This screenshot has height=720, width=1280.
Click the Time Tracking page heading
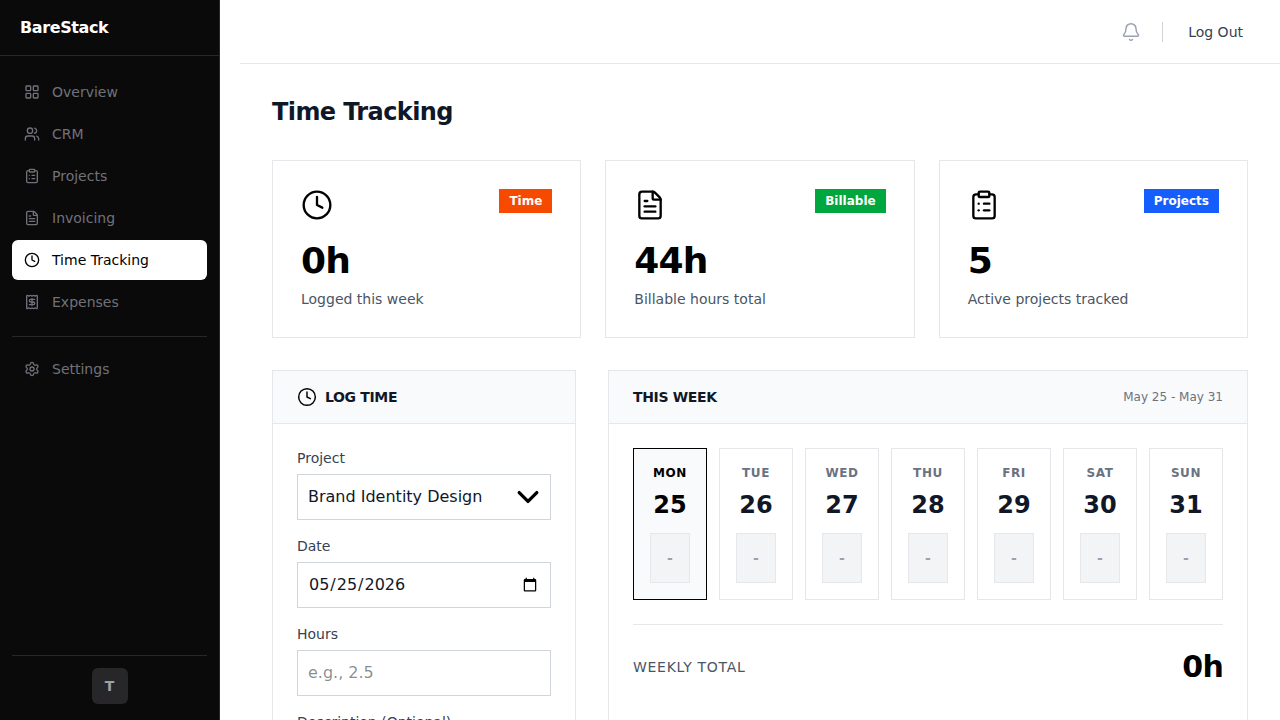362,111
